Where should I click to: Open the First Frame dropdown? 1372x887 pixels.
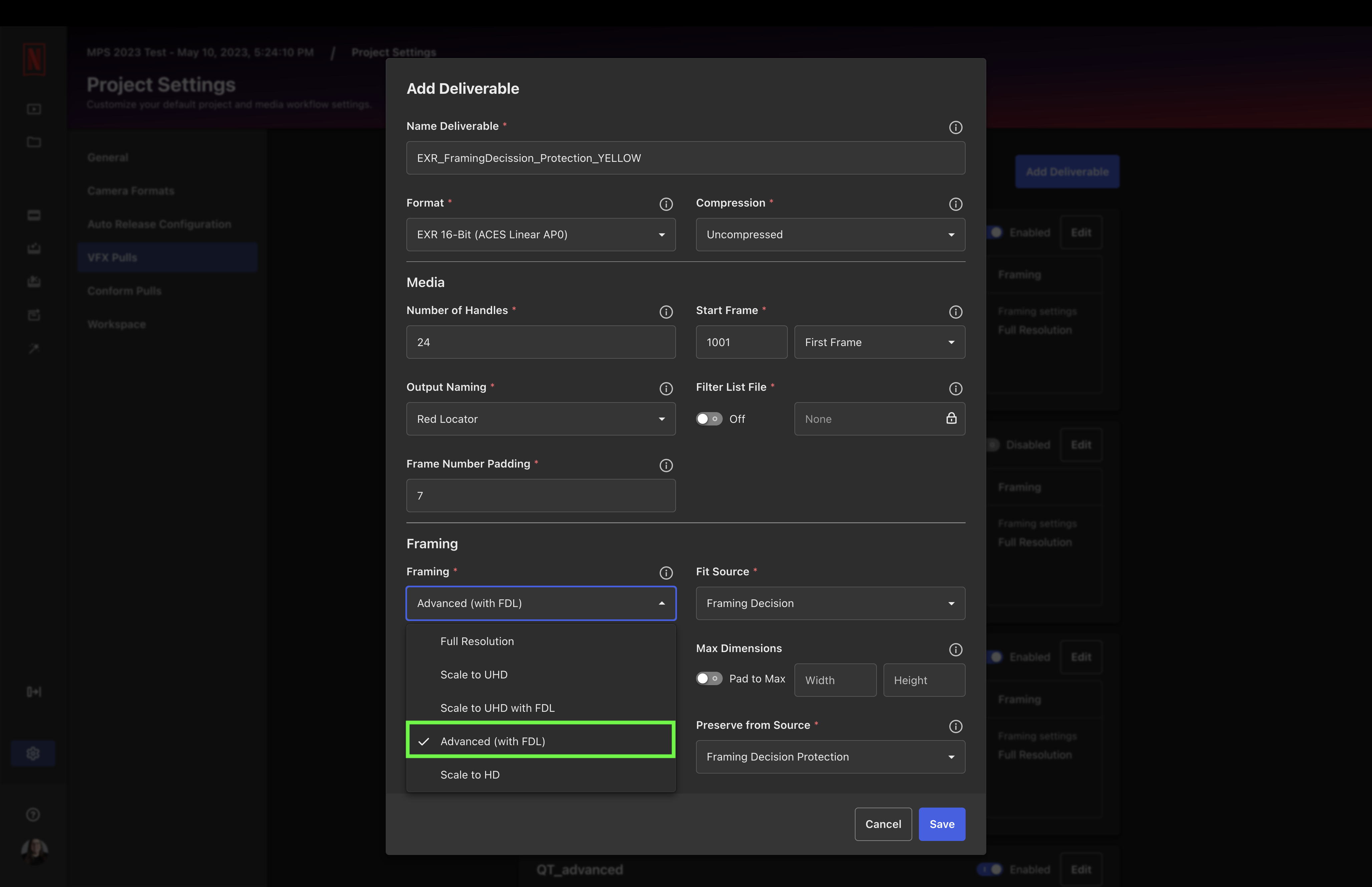coord(879,342)
